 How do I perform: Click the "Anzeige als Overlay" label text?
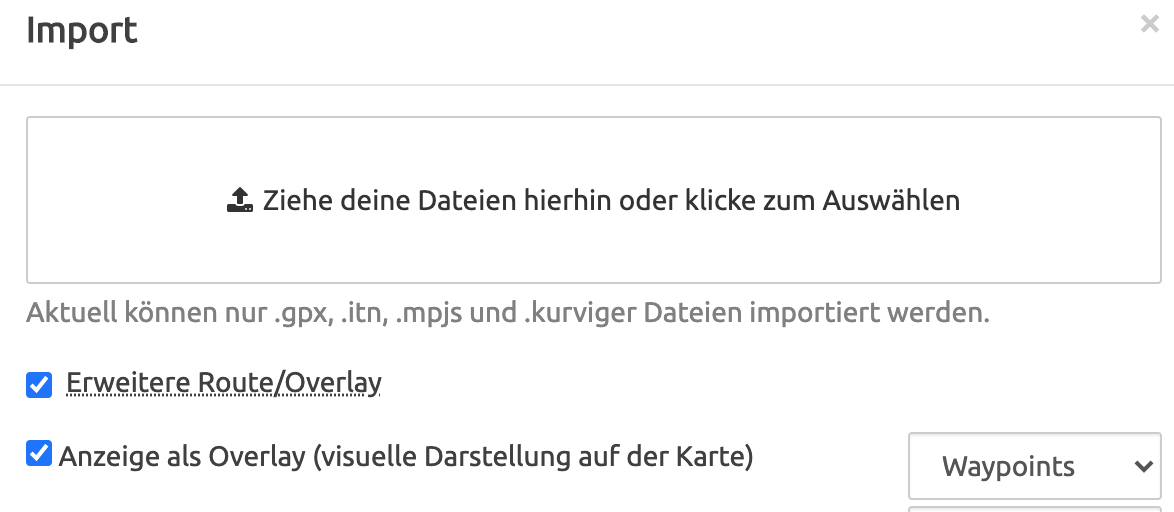(182, 457)
